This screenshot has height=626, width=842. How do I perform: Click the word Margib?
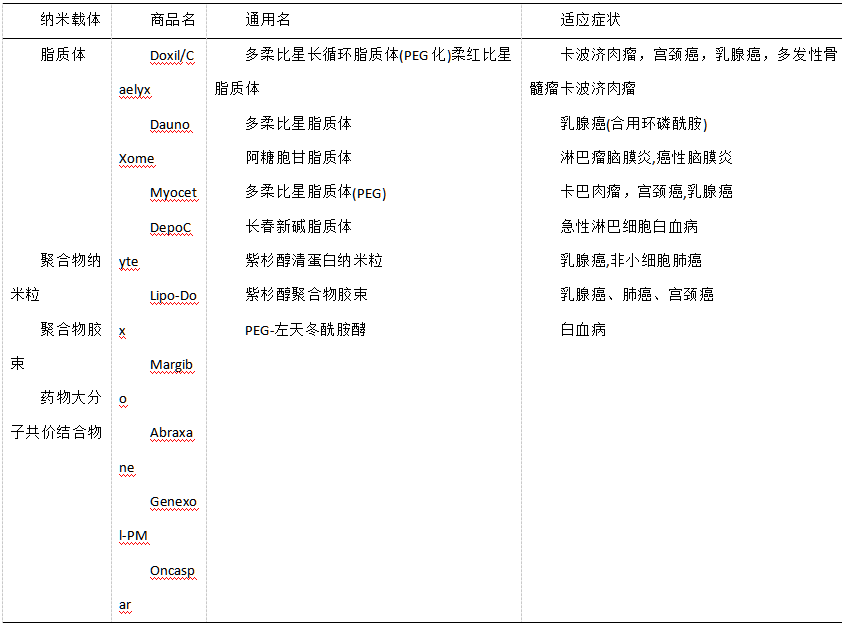[171, 365]
